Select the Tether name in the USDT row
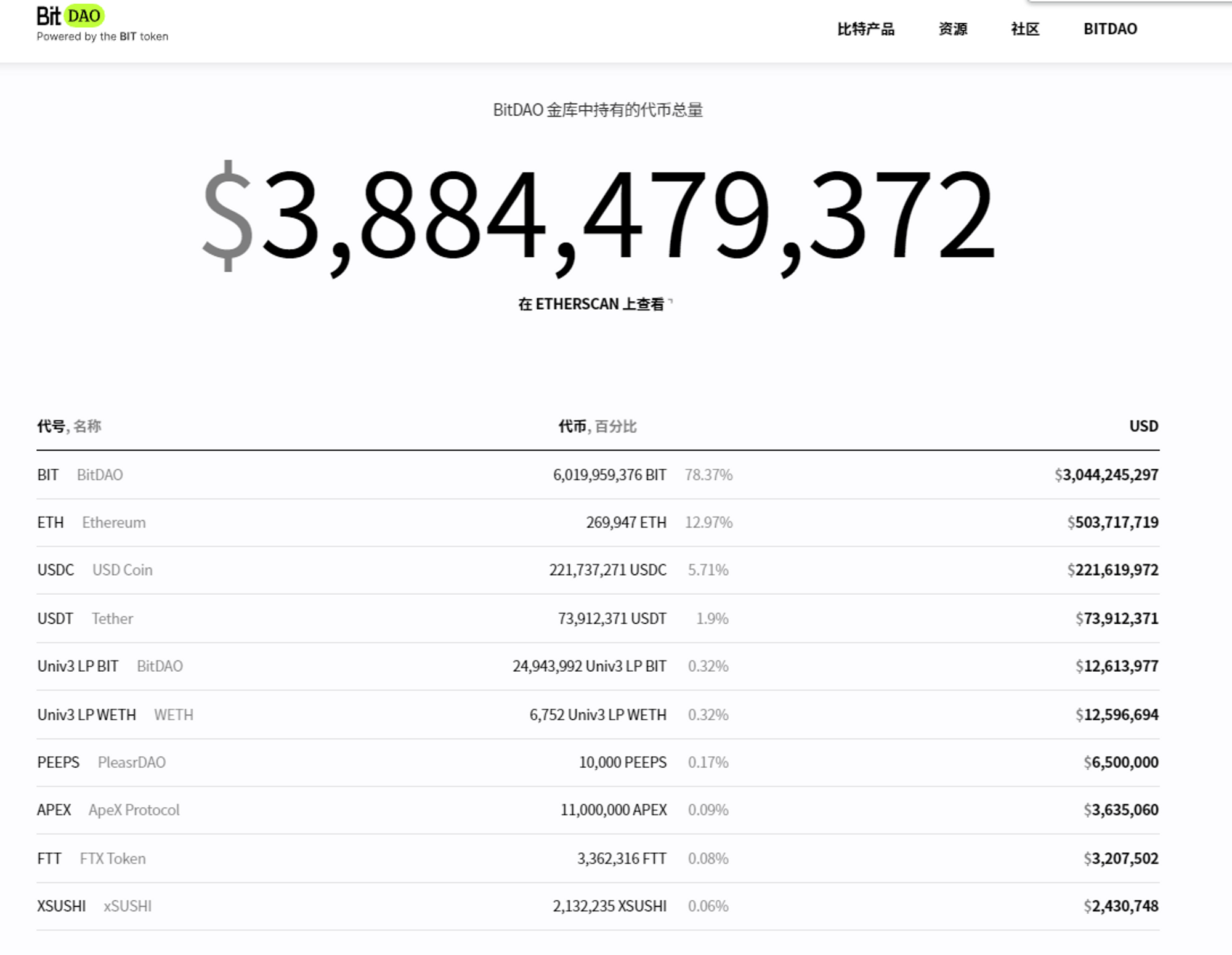 point(112,618)
